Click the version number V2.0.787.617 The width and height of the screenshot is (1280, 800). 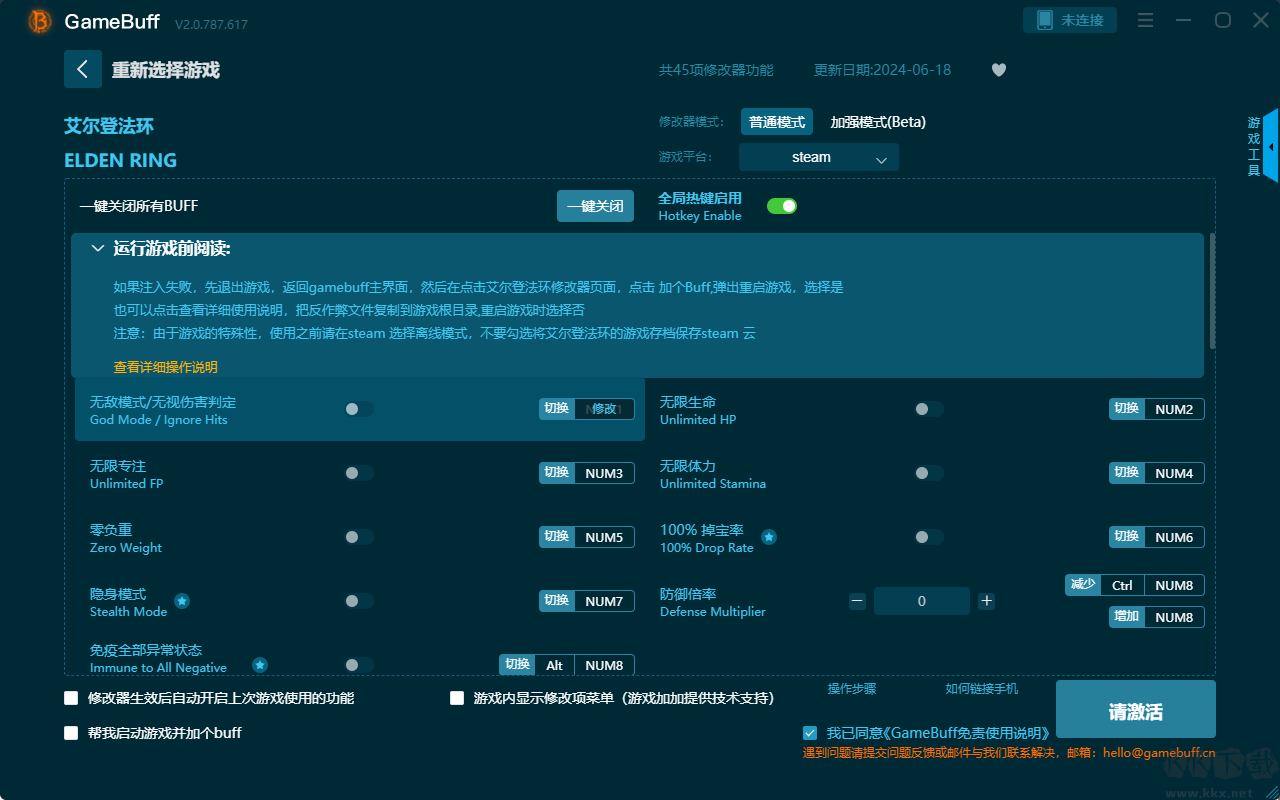pos(211,23)
